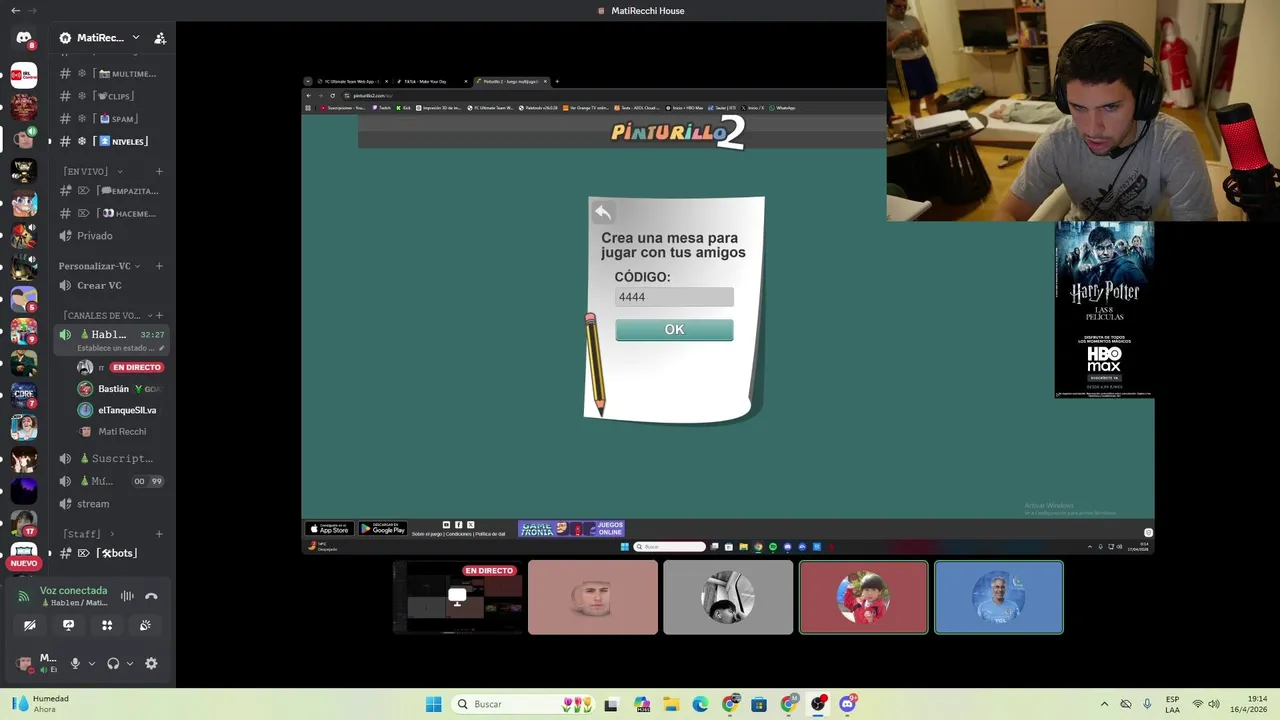Select the EN DIRECTO streaming user in voice list
Screen dimensions: 1280x720
[x=121, y=367]
